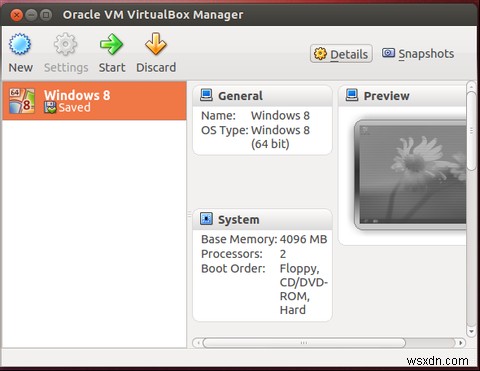
Task: Click the 'OS Type:' label
Action: pyautogui.click(x=225, y=130)
